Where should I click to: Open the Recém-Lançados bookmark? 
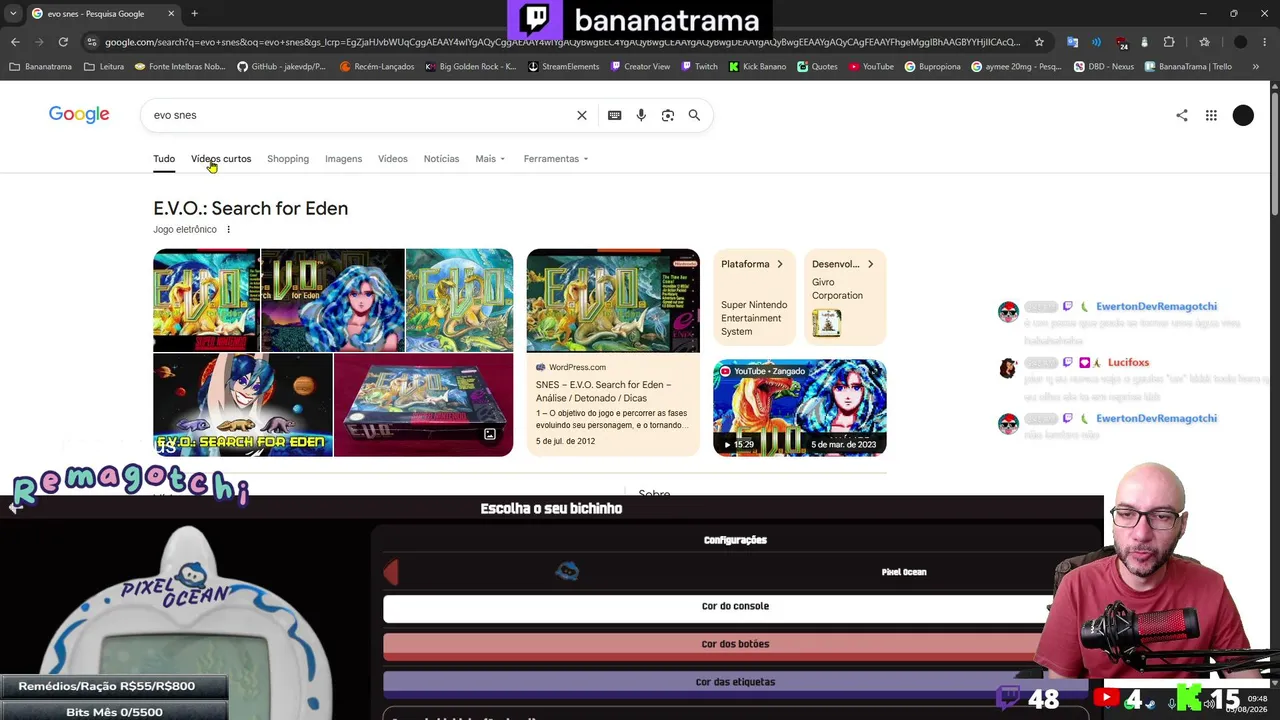pos(377,67)
